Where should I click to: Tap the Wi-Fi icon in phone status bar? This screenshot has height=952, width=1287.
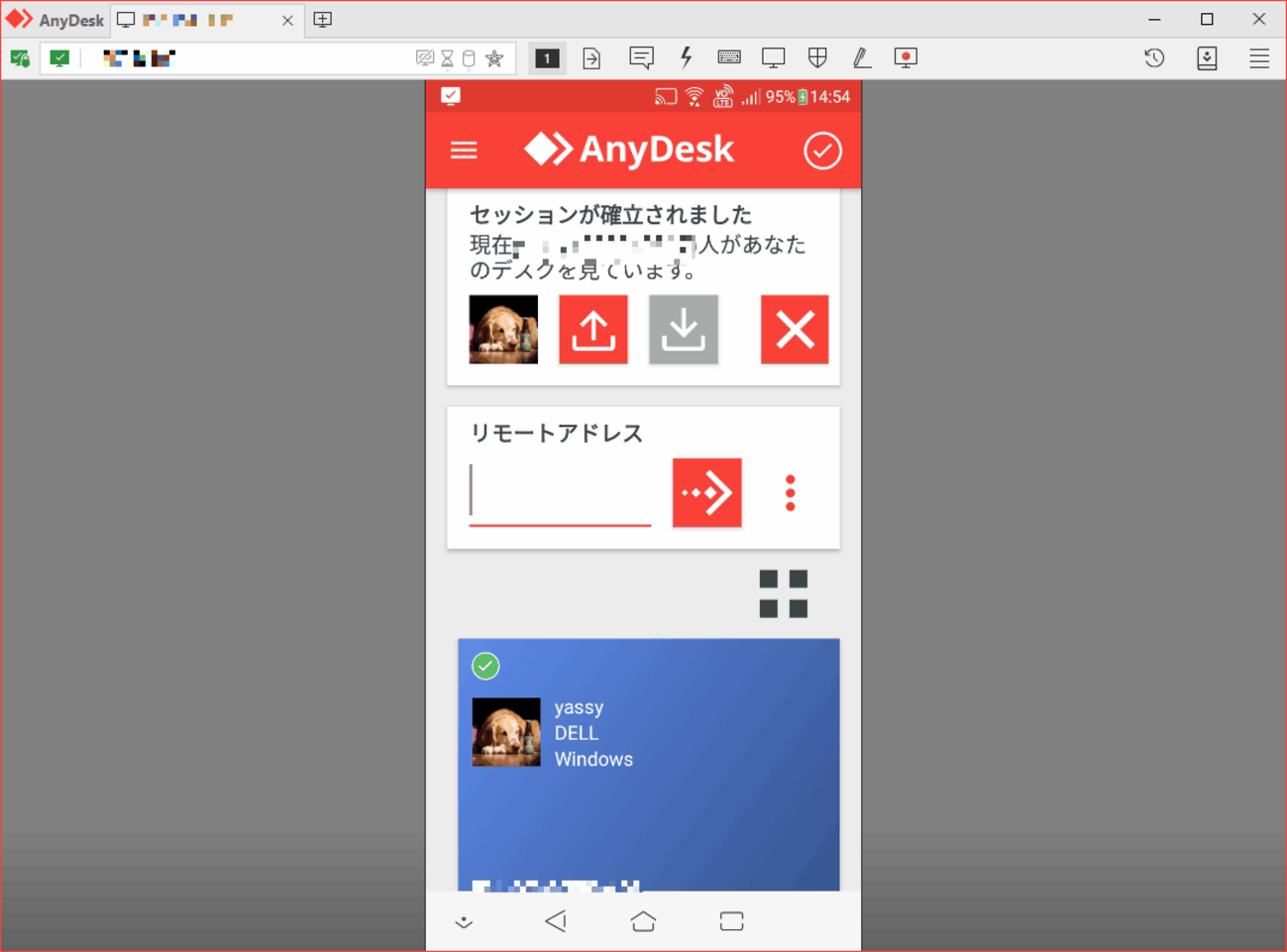click(695, 96)
